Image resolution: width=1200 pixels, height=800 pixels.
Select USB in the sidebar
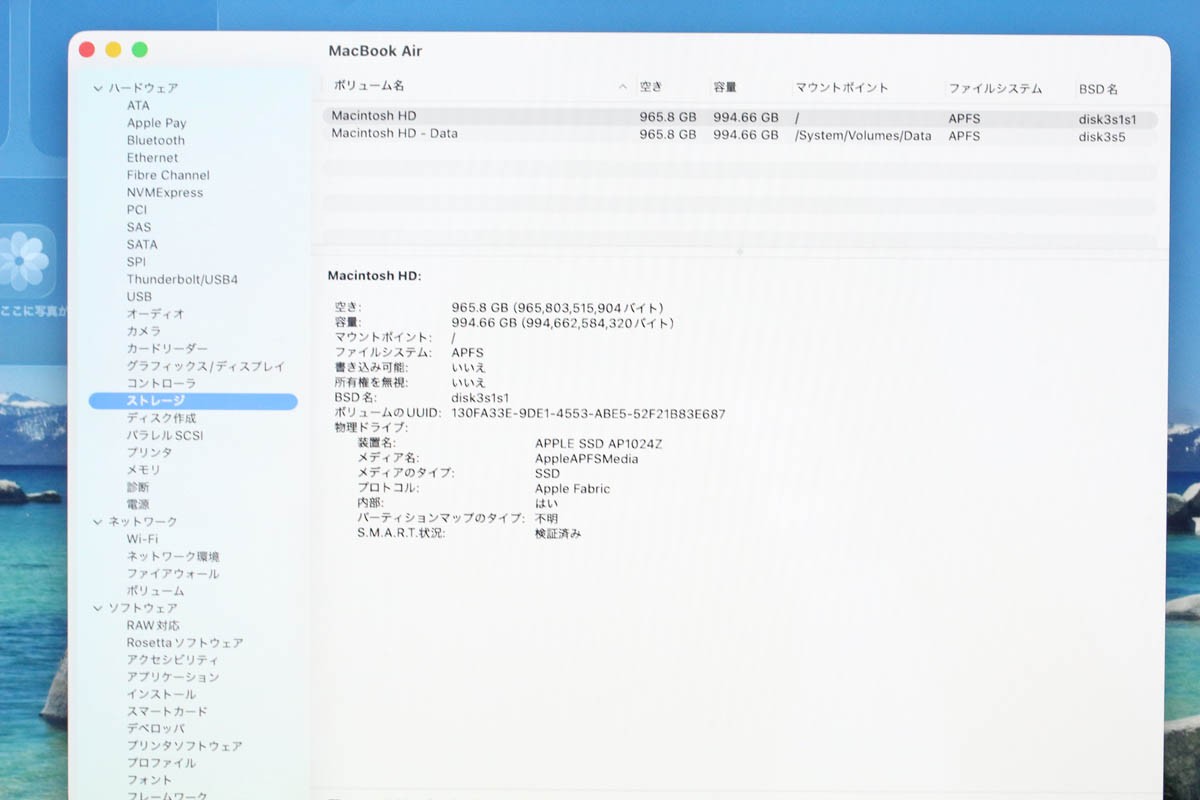139,297
